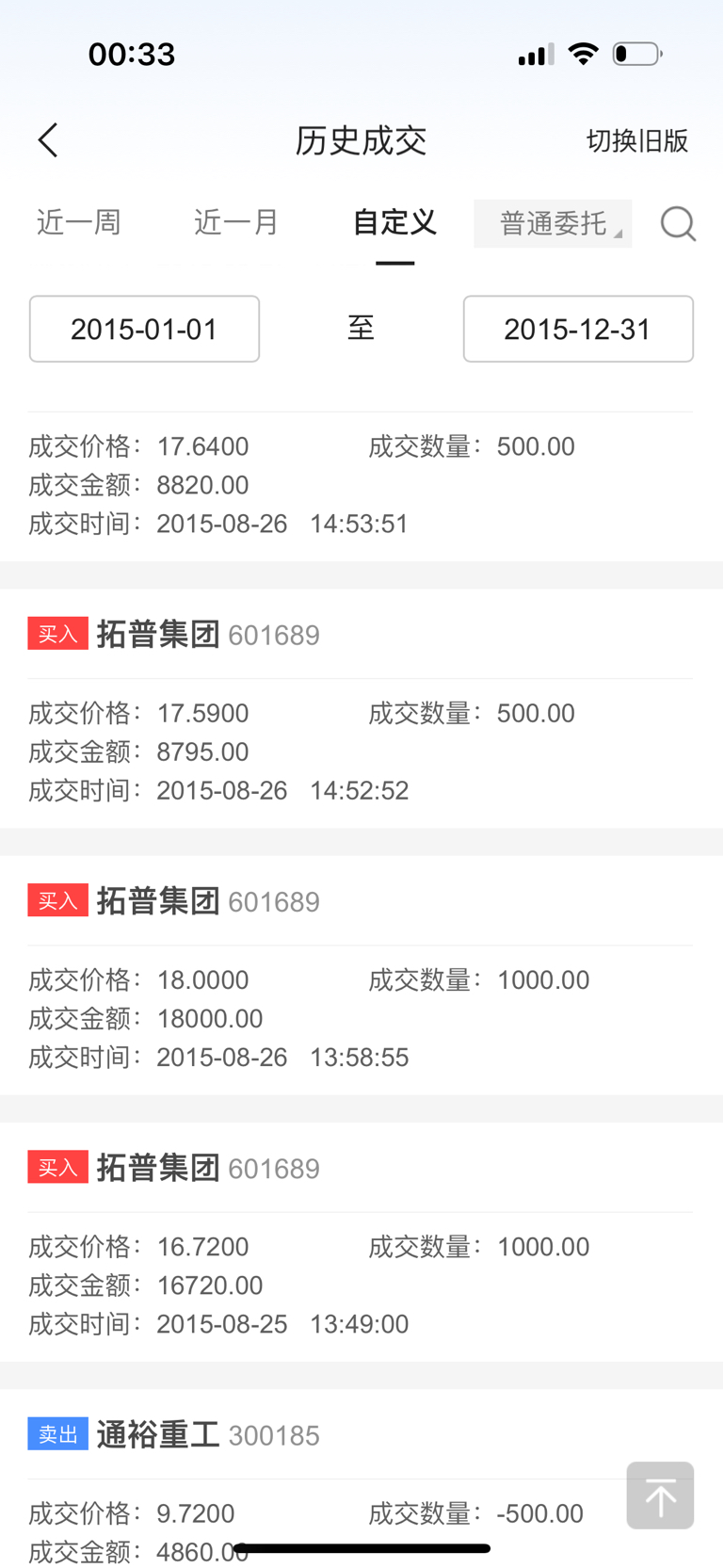
Task: Expand the 普通委托 dropdown
Action: pyautogui.click(x=553, y=223)
